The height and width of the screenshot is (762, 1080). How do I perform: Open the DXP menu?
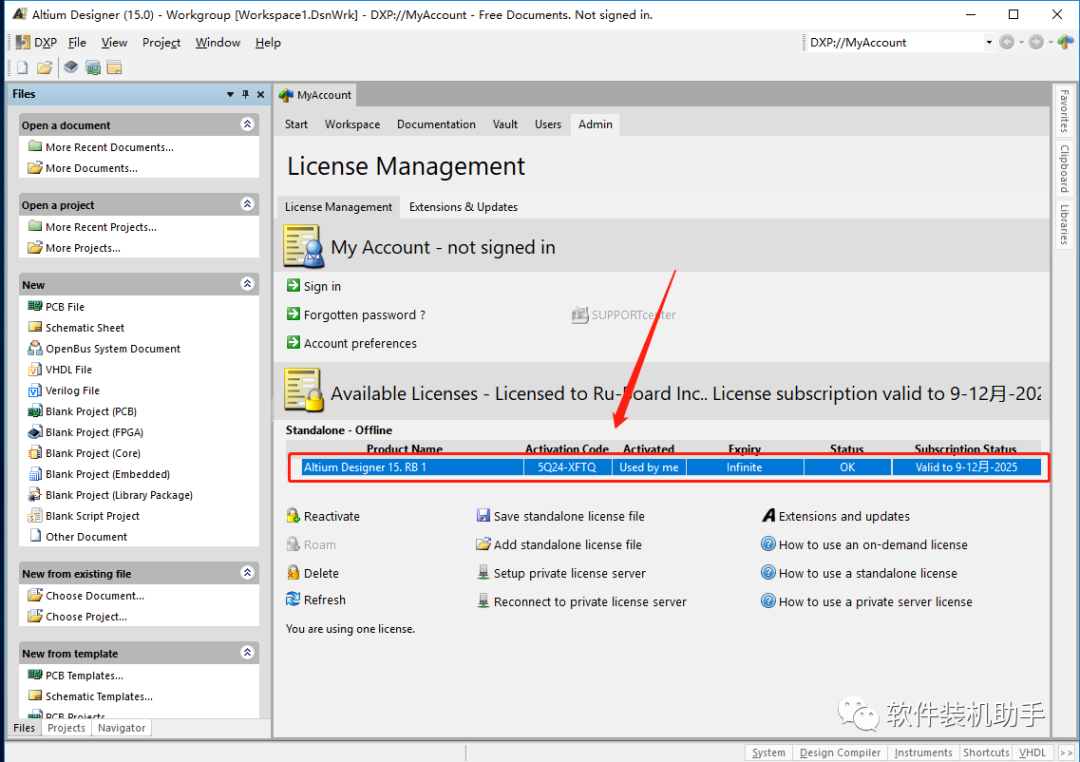point(37,43)
